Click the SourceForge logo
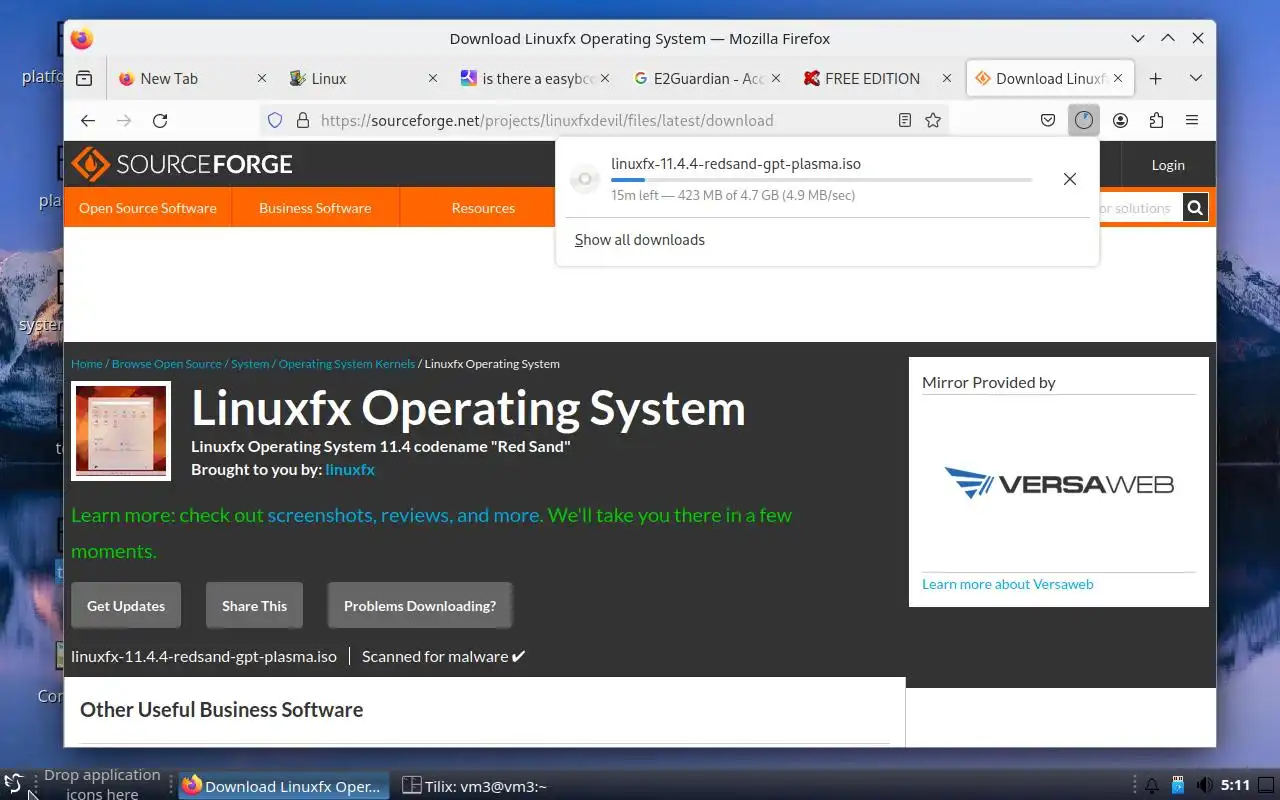The image size is (1280, 800). coord(182,164)
